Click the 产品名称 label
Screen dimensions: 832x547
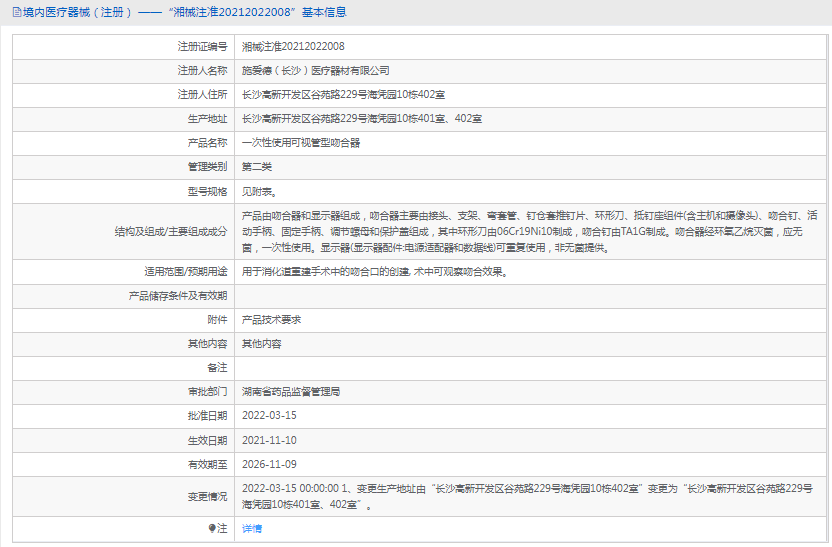(x=207, y=143)
